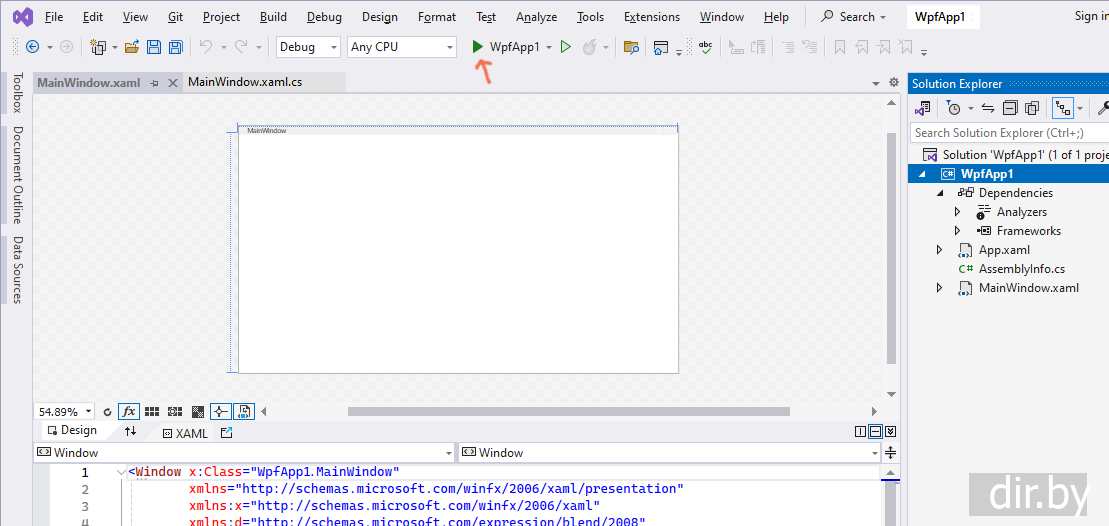
Task: Toggle the show snap grid button
Action: pos(152,411)
